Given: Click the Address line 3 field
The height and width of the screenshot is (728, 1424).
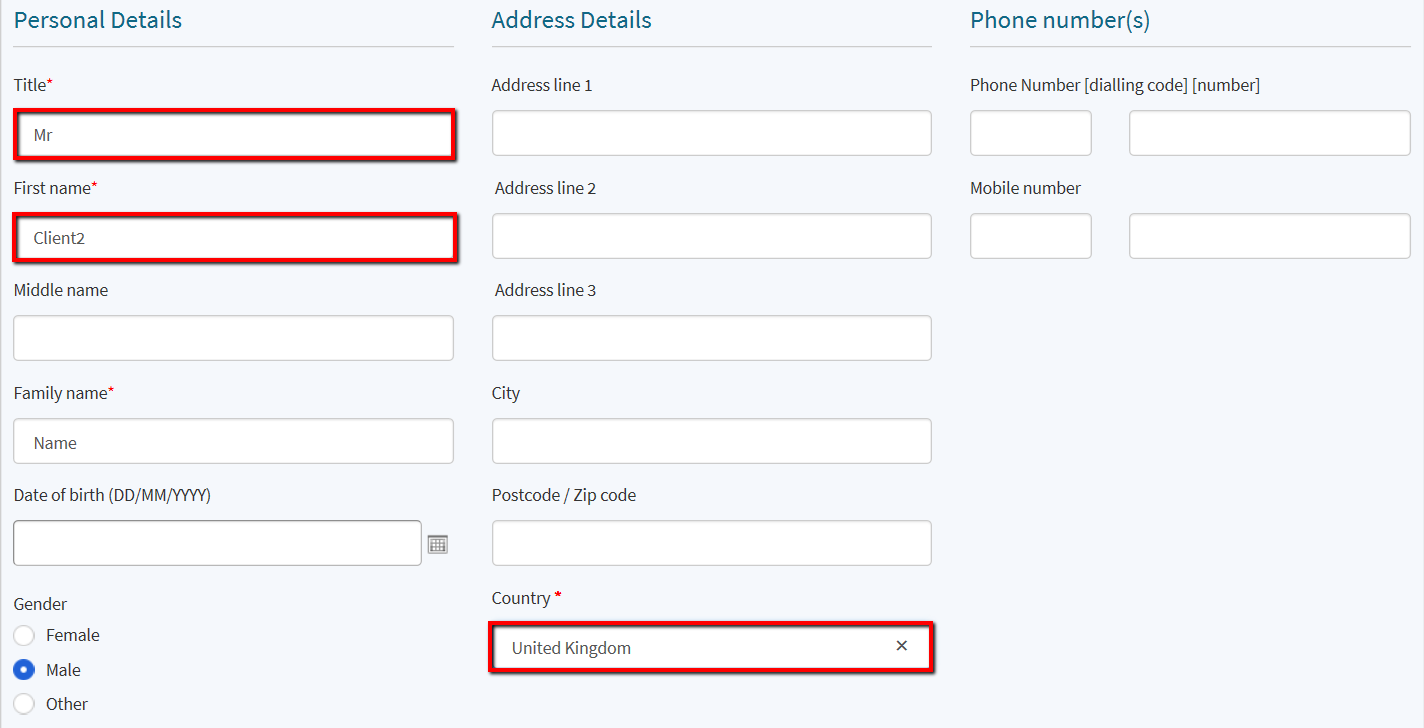Looking at the screenshot, I should 711,338.
